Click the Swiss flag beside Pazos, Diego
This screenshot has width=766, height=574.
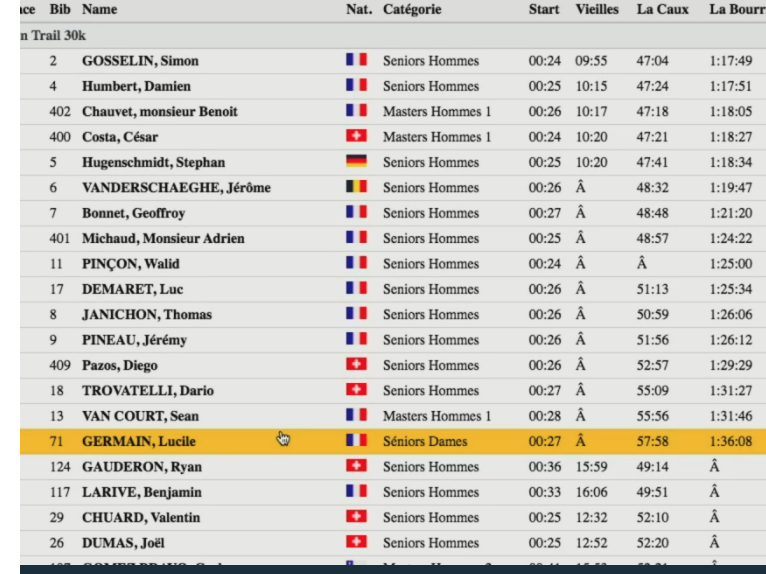tap(355, 365)
